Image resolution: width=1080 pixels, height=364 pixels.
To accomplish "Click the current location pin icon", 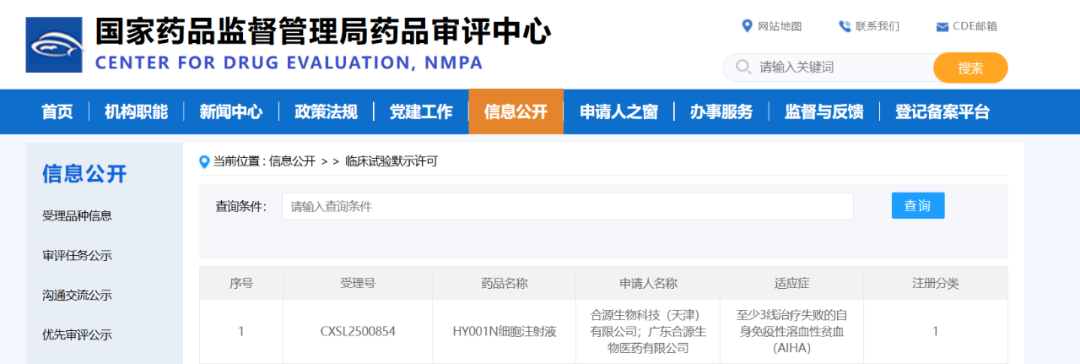I will point(204,162).
